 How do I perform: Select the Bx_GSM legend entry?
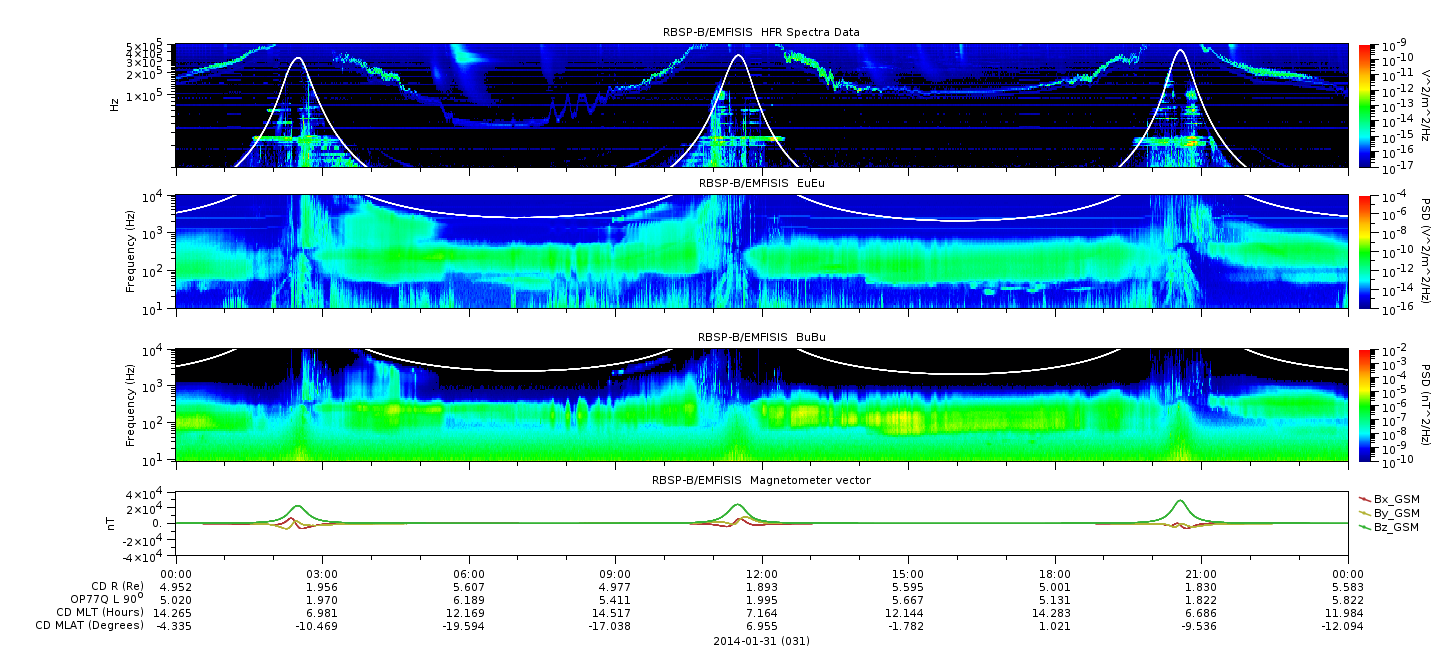coord(1396,498)
